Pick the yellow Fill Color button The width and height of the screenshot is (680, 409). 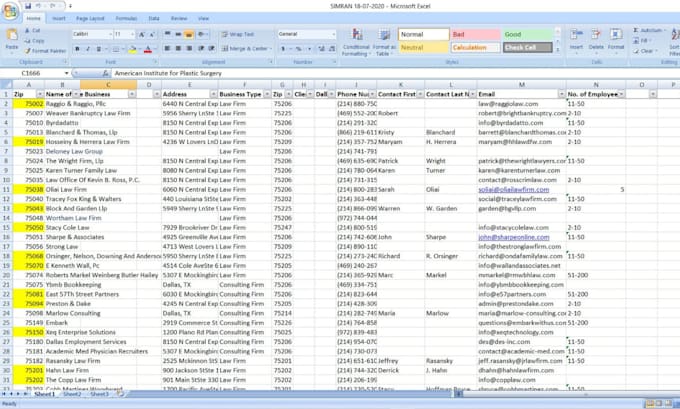(x=132, y=49)
